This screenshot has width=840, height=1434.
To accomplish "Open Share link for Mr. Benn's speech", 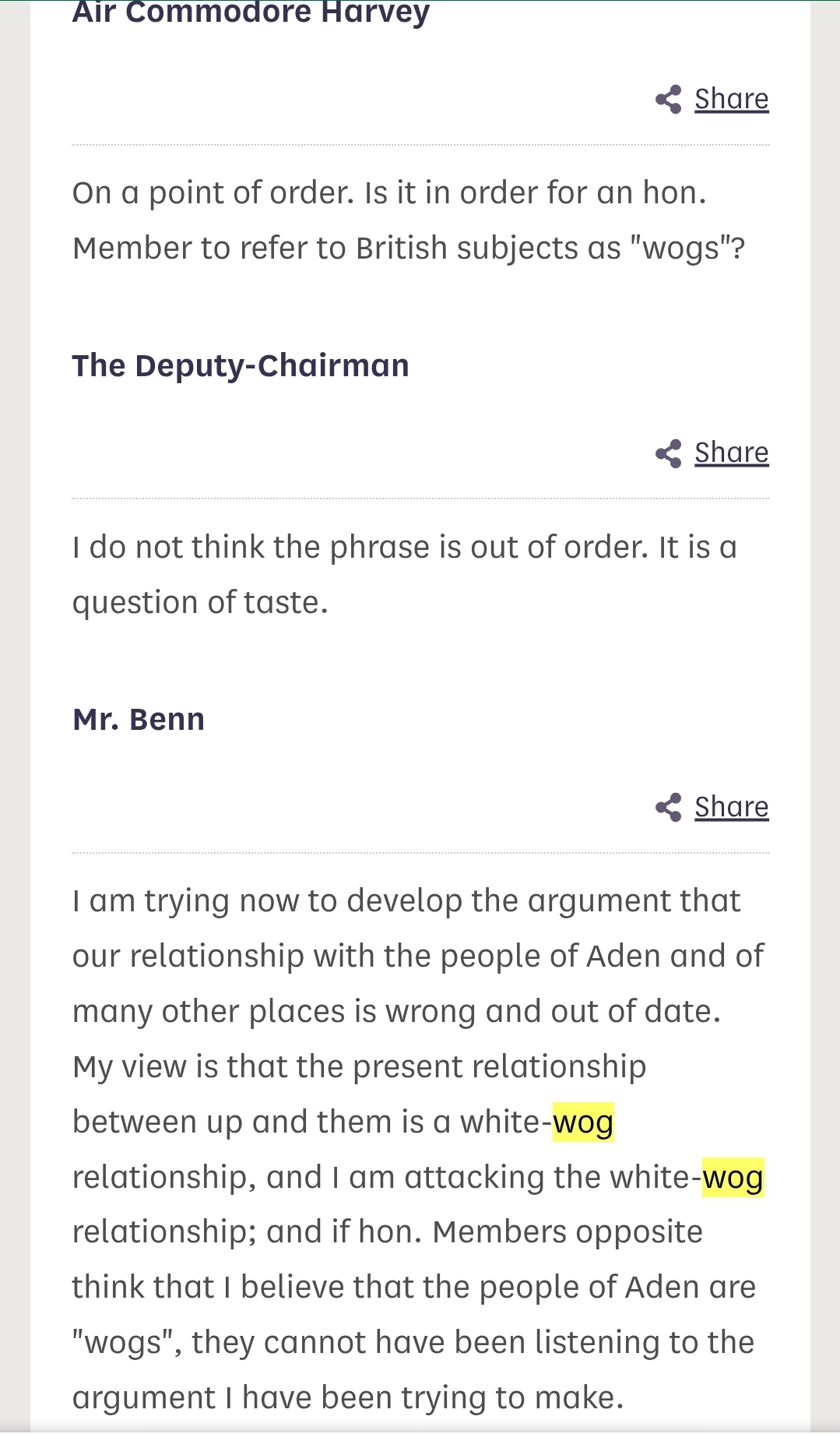I will pyautogui.click(x=731, y=808).
